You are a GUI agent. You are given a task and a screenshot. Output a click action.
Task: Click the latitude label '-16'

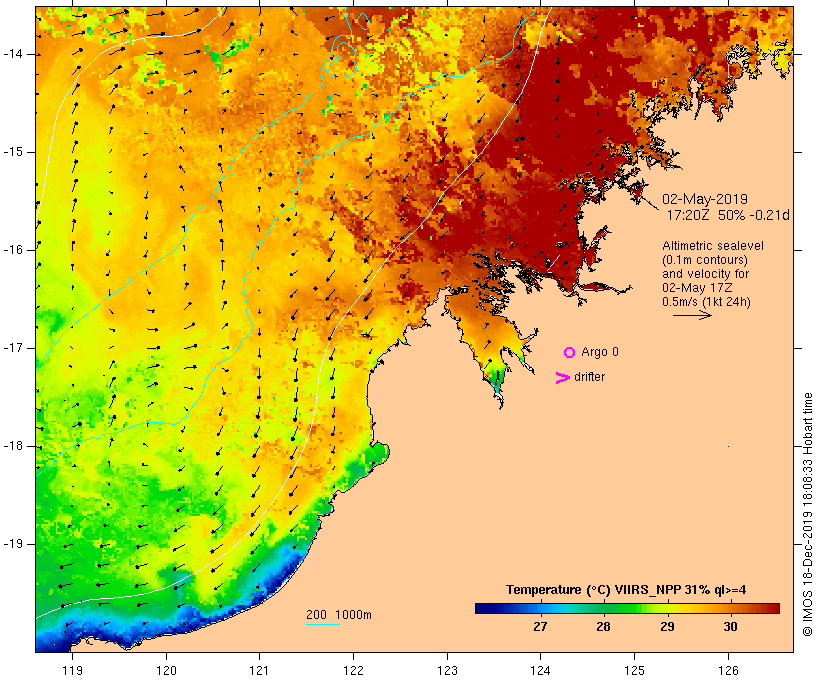pyautogui.click(x=13, y=250)
